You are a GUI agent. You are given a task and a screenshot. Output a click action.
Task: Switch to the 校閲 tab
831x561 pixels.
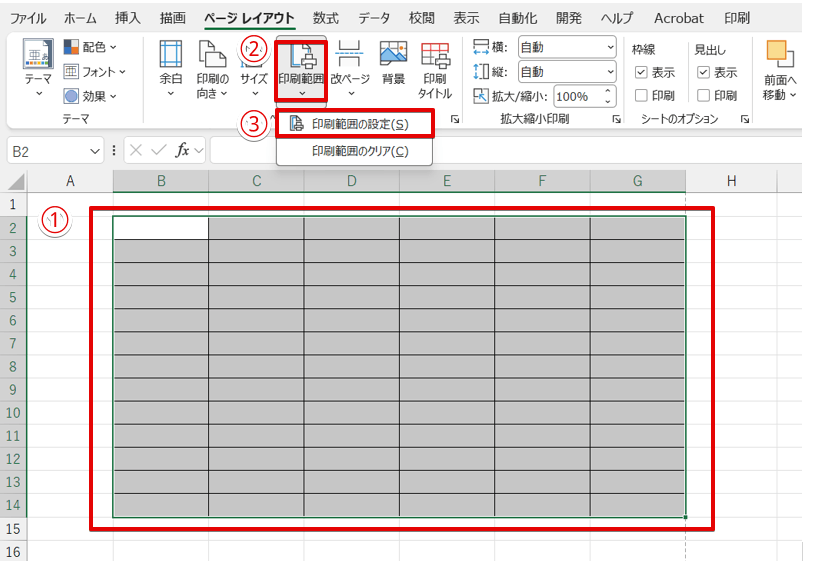coord(422,18)
